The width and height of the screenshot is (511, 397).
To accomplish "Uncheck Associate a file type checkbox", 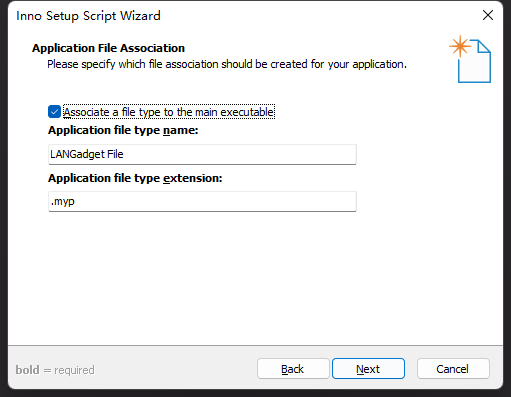I will [x=54, y=112].
